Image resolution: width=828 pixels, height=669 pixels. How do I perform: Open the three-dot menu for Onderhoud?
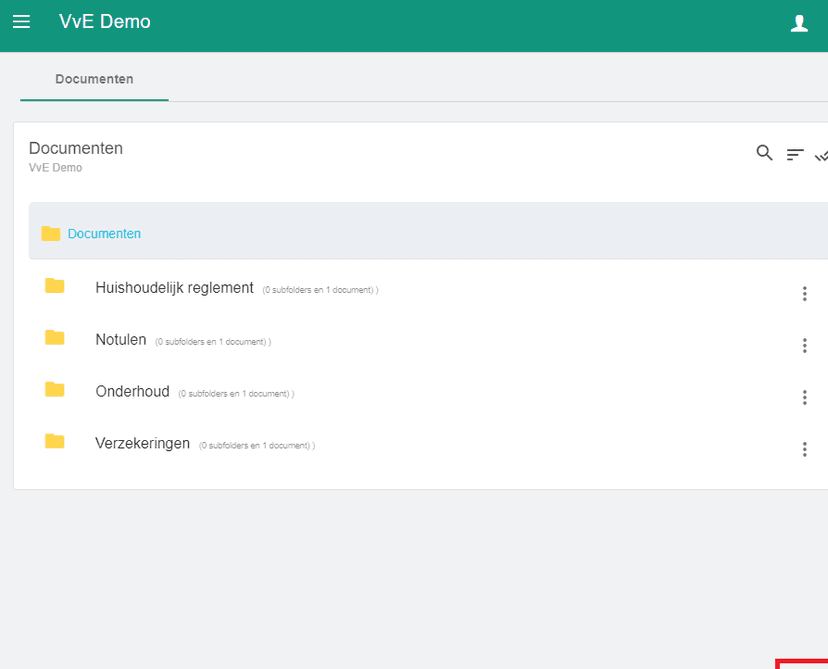tap(805, 397)
